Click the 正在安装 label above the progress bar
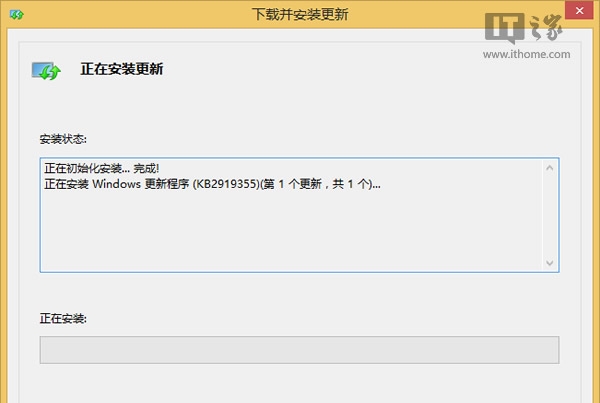Viewport: 600px width, 403px height. [x=65, y=319]
